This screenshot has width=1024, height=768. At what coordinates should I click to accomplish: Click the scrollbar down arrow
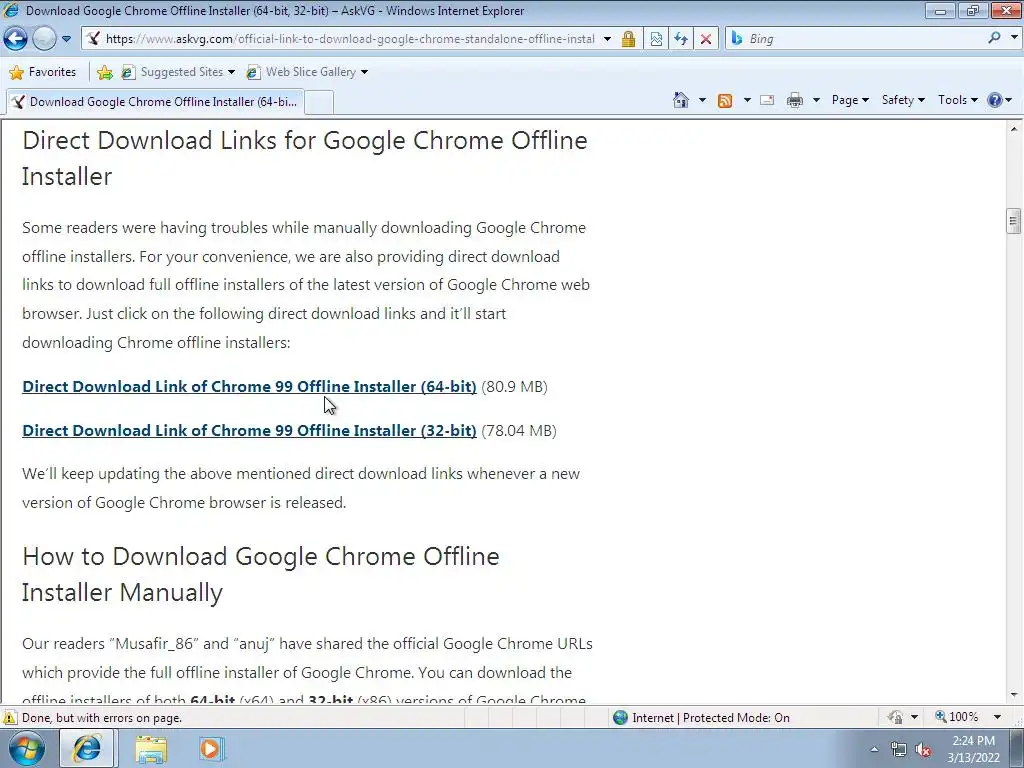point(1014,695)
